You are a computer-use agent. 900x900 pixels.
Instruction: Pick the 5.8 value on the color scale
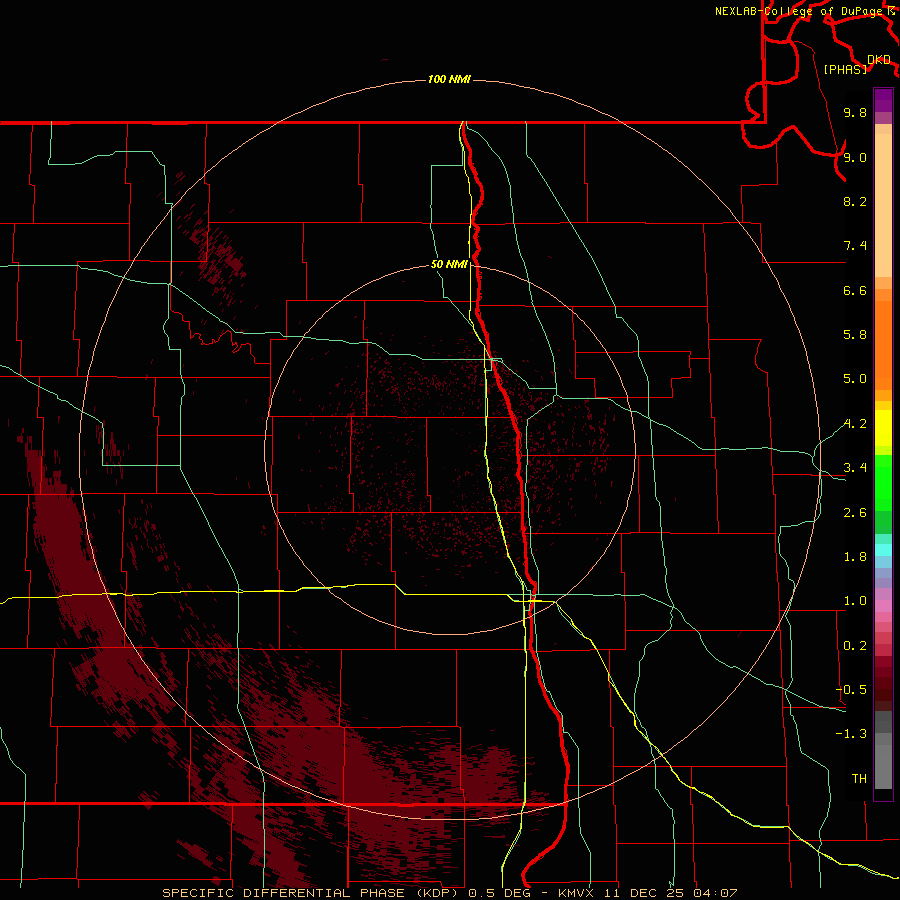pos(855,335)
